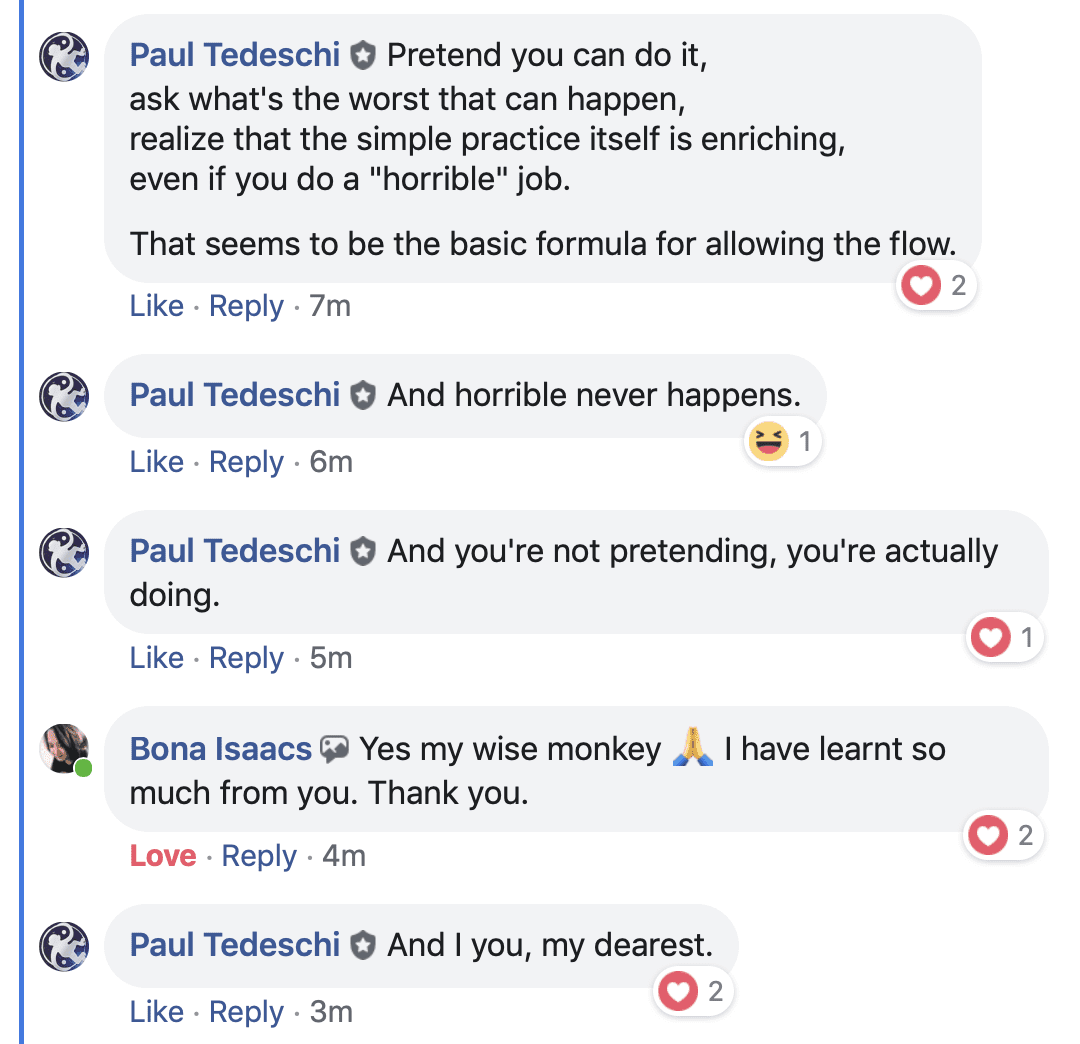Click the 7m timestamp on the 'Pretend you can do it' comment
This screenshot has height=1044, width=1080.
tap(330, 306)
